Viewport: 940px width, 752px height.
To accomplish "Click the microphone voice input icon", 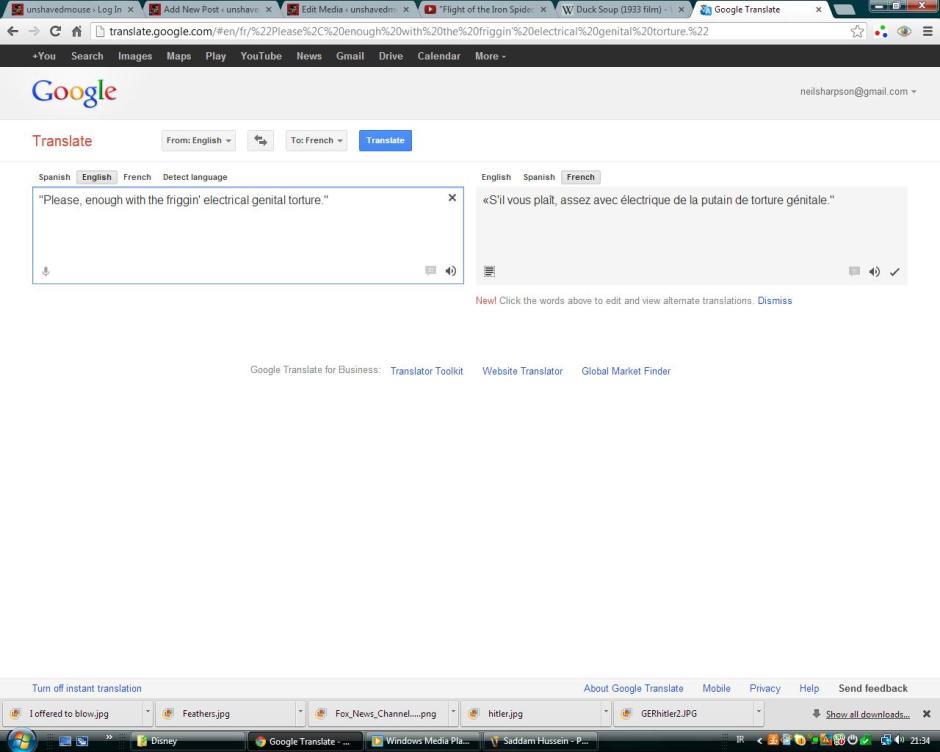I will [x=45, y=271].
